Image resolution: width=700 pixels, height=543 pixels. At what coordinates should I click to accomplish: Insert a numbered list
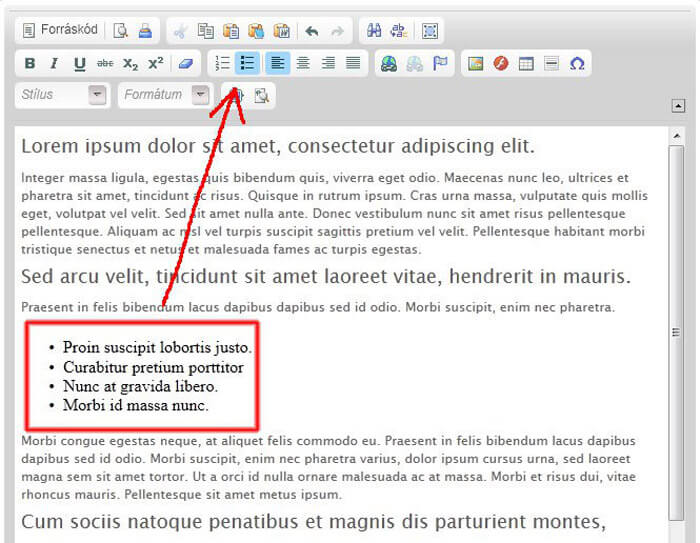pos(222,63)
